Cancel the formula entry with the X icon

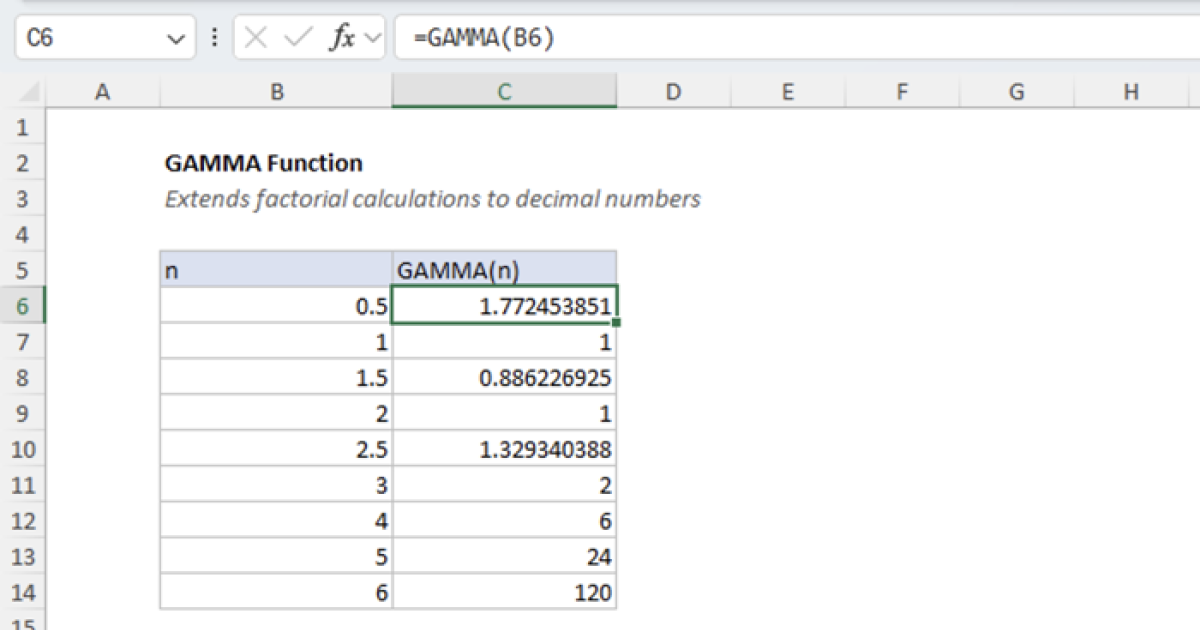click(256, 38)
